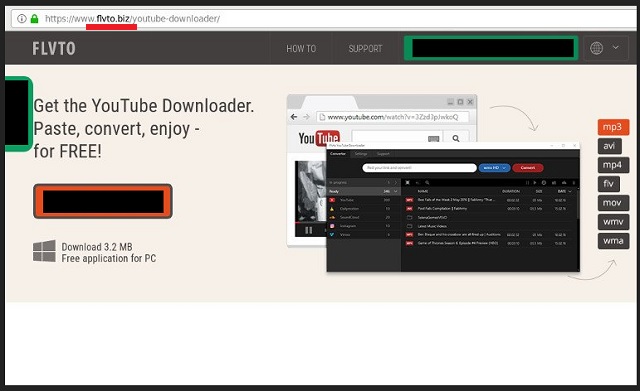This screenshot has width=640, height=391.
Task: Open the HOW TO menu item
Action: click(x=301, y=49)
